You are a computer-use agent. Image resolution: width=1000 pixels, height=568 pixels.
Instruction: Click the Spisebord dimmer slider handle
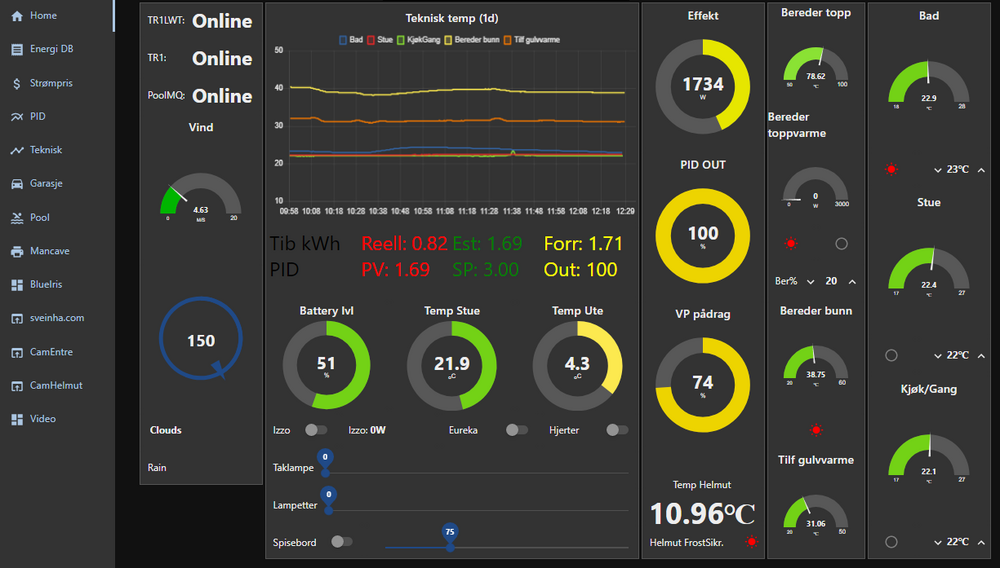point(450,546)
